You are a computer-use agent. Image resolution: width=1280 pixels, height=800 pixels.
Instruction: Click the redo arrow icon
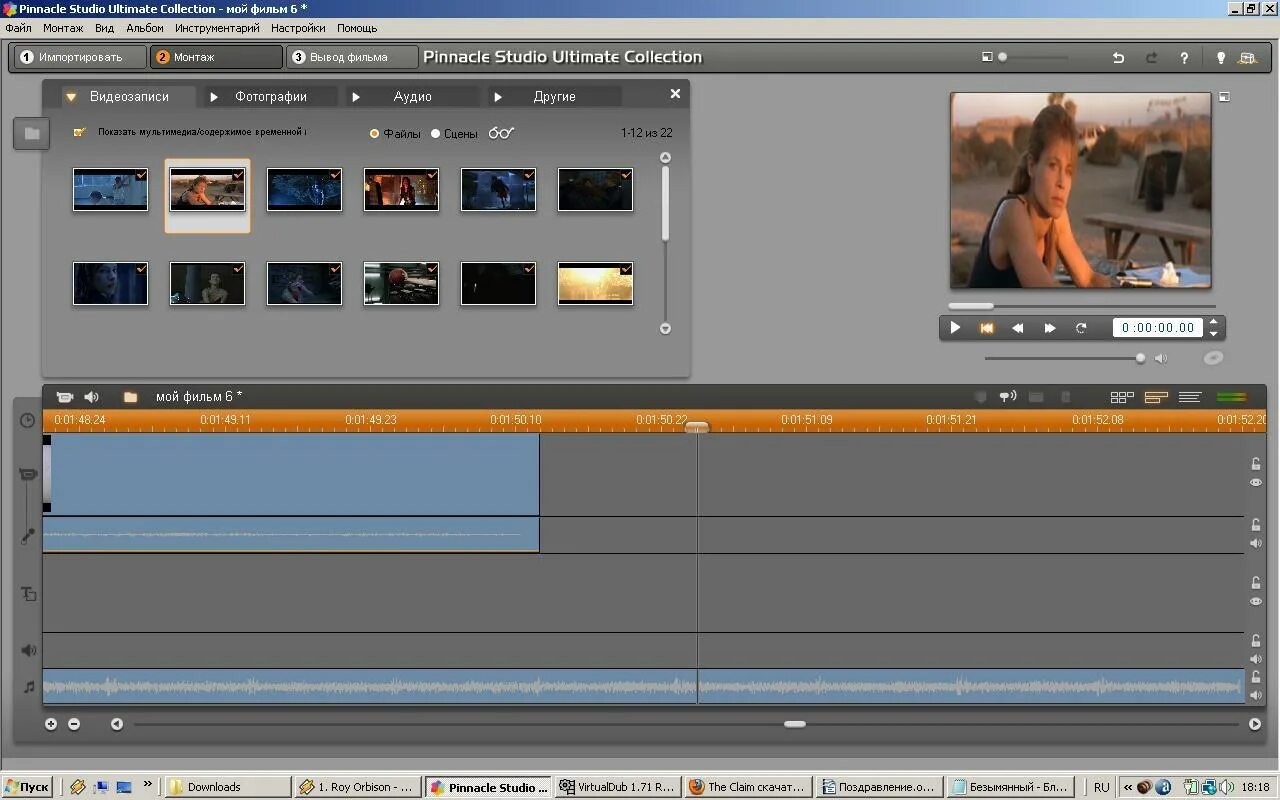point(1151,58)
